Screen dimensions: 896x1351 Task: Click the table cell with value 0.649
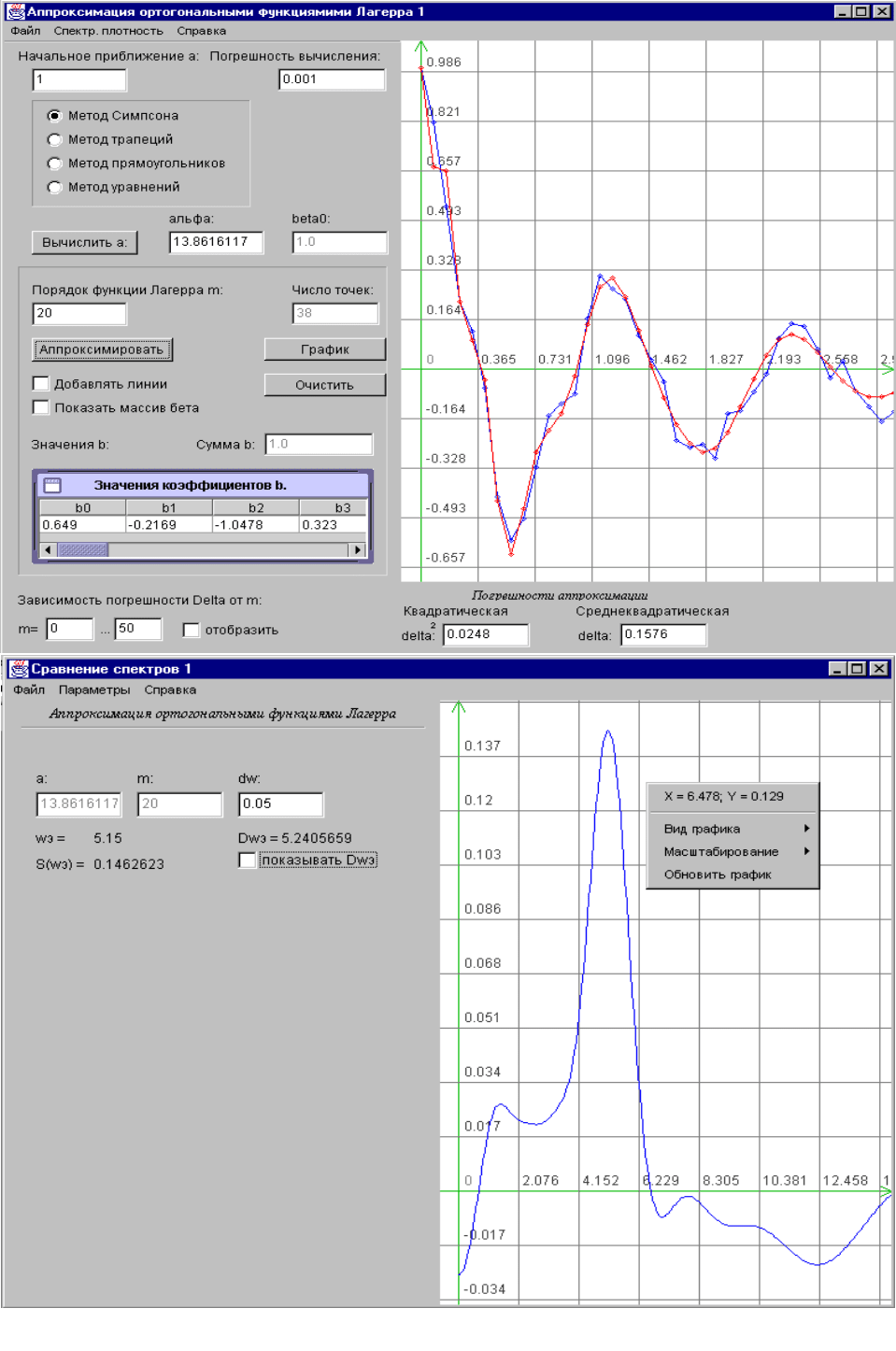tap(82, 525)
